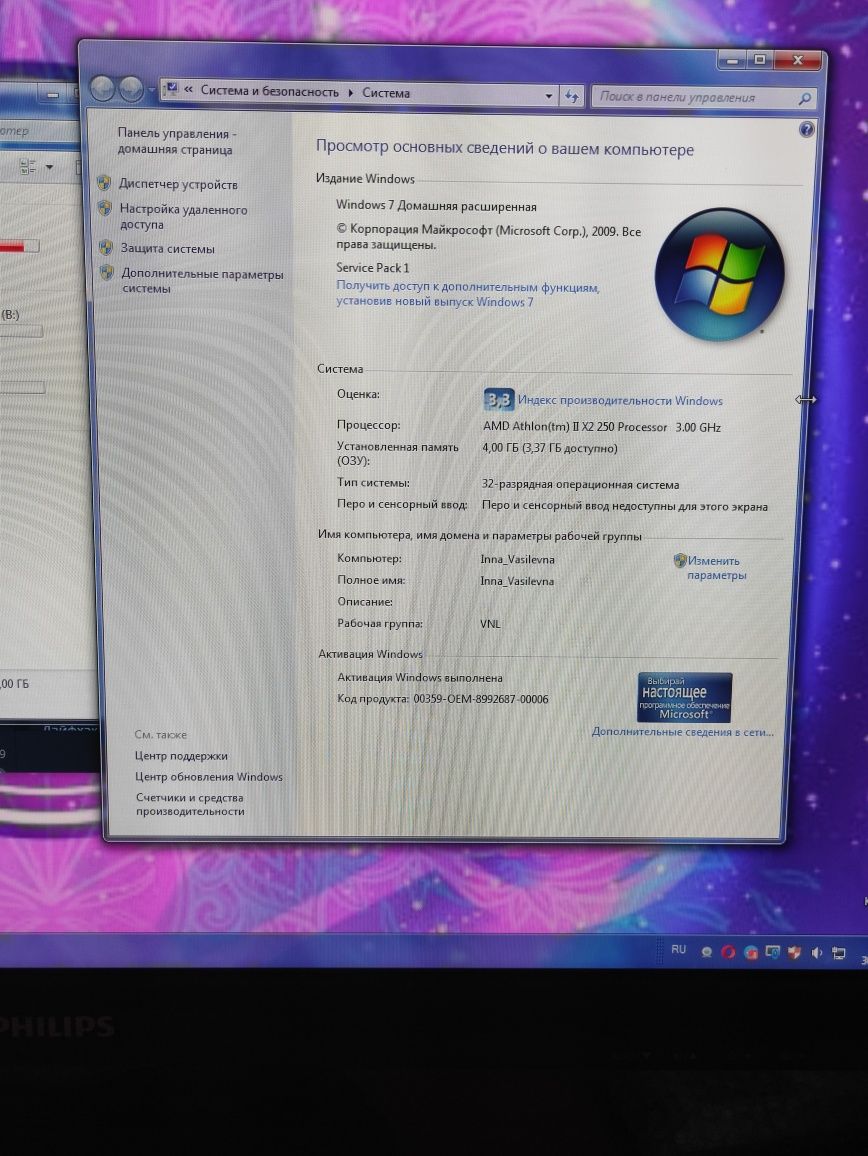The height and width of the screenshot is (1156, 868).
Task: Open 'Счетчики и средства производительности' link
Action: coord(190,804)
